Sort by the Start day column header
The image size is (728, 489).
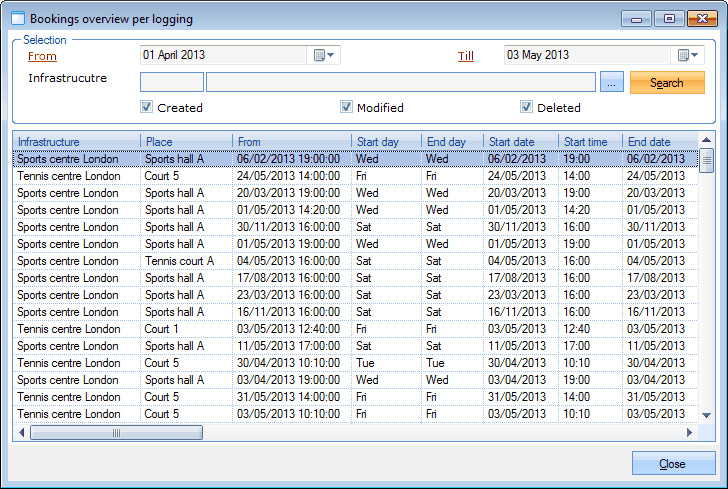384,142
